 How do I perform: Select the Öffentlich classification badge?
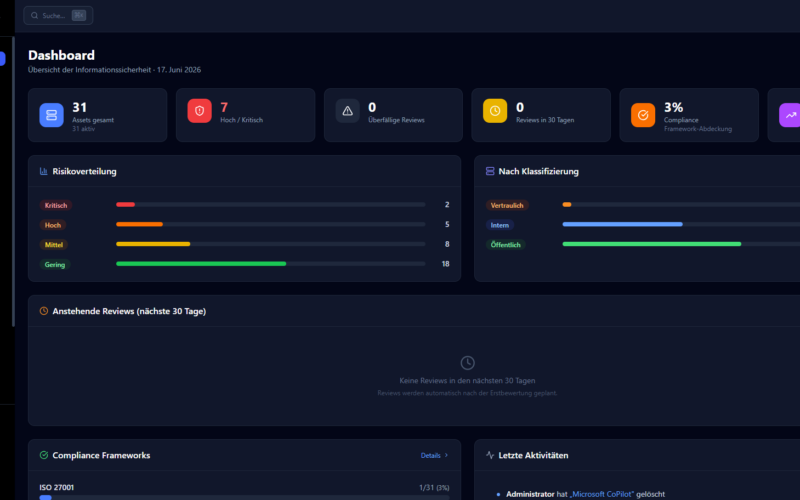click(x=505, y=245)
